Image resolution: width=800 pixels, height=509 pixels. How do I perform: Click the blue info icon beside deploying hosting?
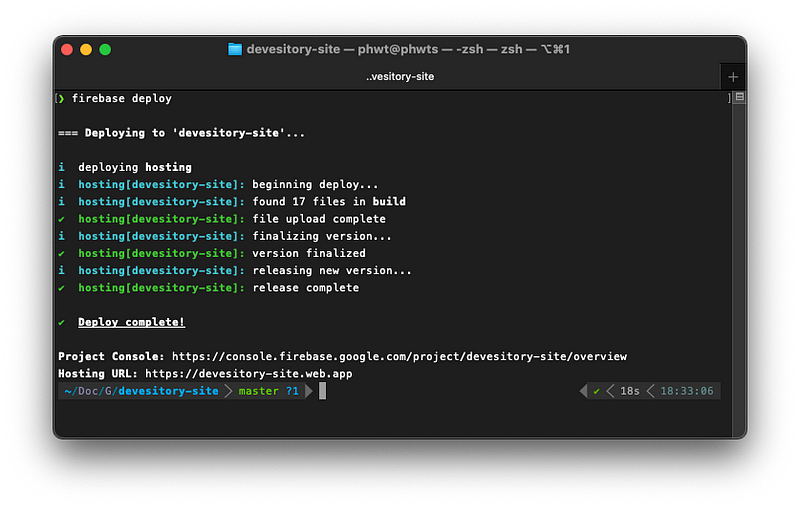(x=62, y=167)
